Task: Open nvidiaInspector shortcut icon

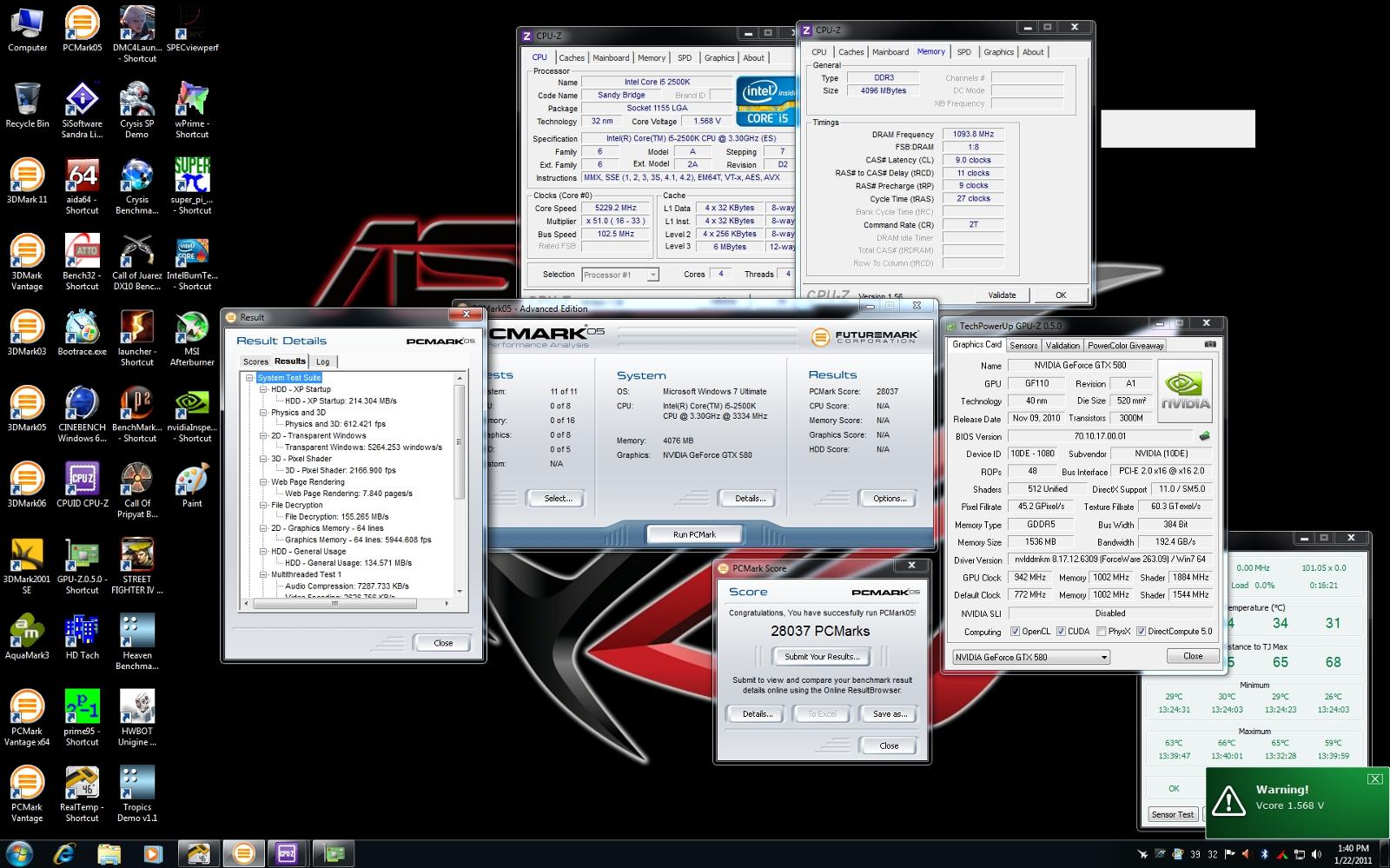Action: point(192,414)
